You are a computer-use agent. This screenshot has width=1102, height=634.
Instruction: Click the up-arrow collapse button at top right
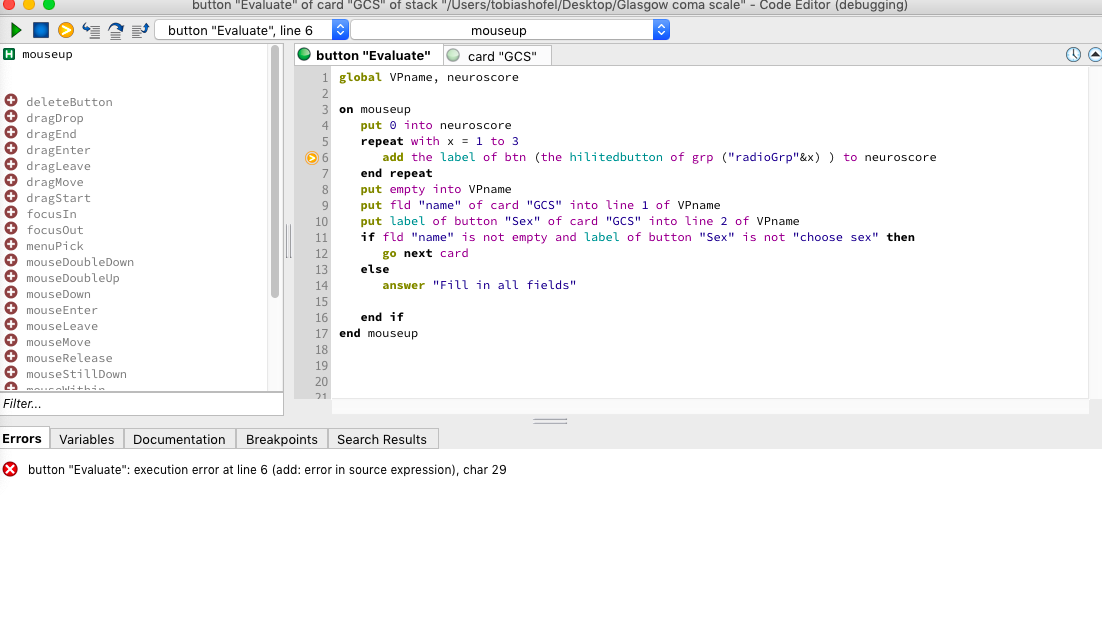[1094, 55]
